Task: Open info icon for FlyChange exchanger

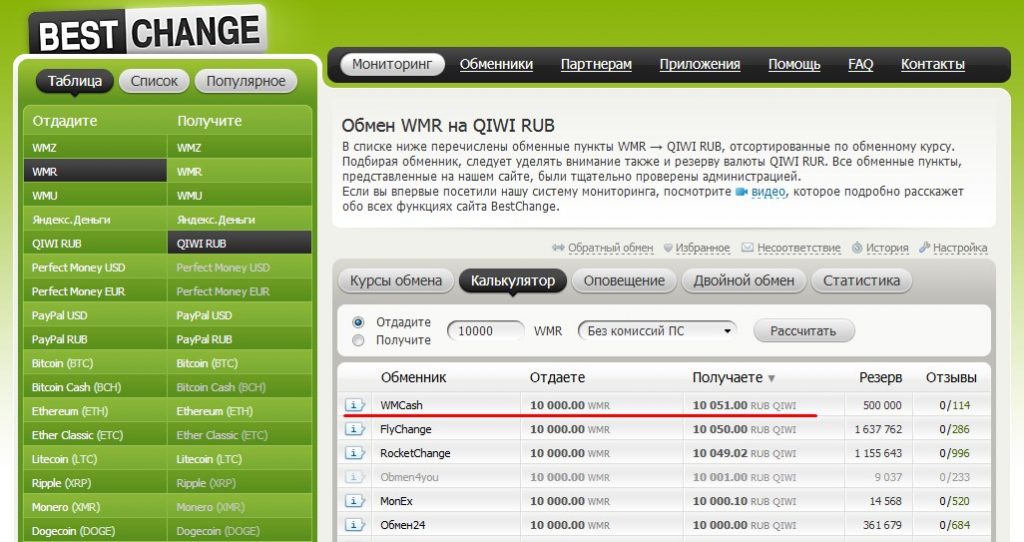Action: click(355, 429)
